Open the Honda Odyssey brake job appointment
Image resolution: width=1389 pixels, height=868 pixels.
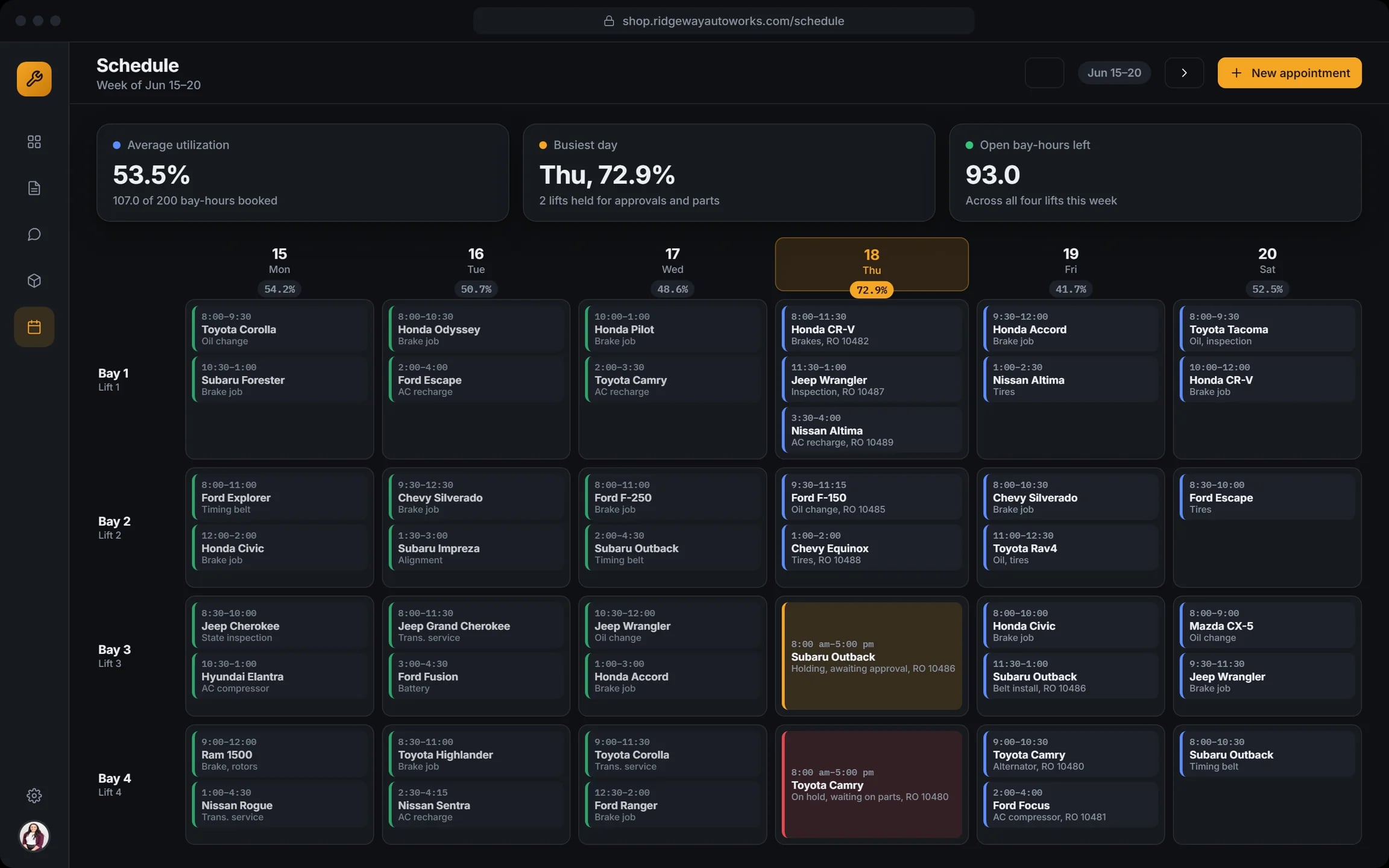476,329
